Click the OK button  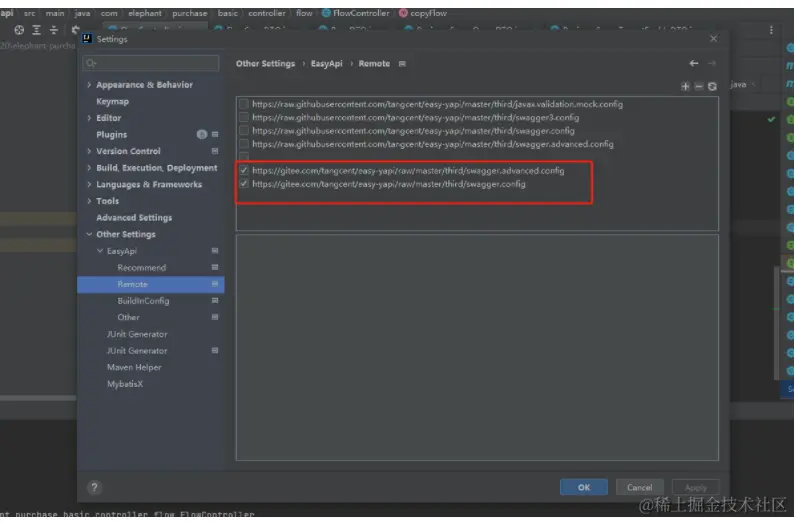click(584, 487)
